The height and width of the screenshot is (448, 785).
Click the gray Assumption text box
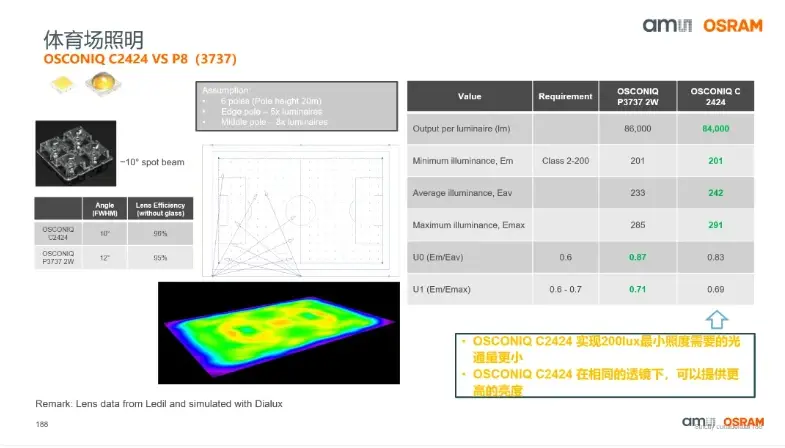(296, 106)
